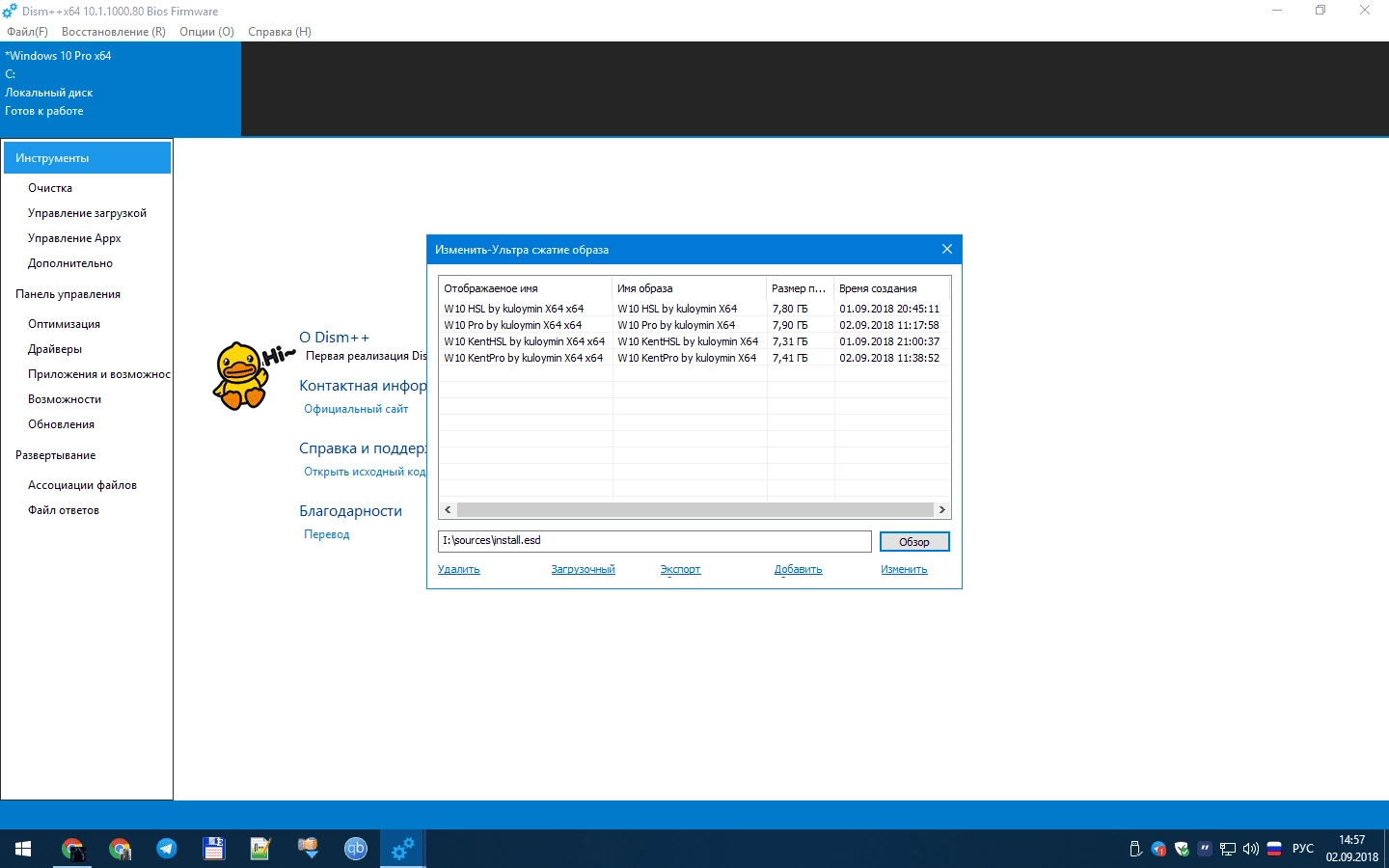Click the taskbar clock showing 14:57

coord(1351,849)
